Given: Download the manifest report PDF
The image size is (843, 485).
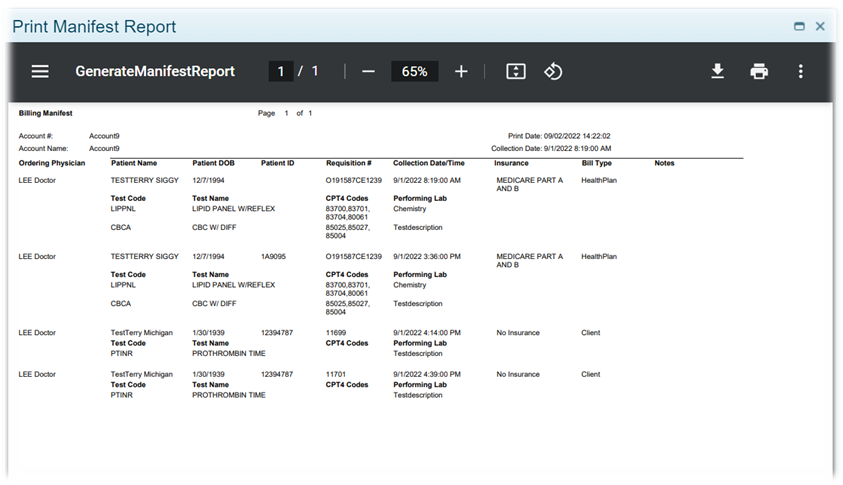Looking at the screenshot, I should pyautogui.click(x=717, y=72).
